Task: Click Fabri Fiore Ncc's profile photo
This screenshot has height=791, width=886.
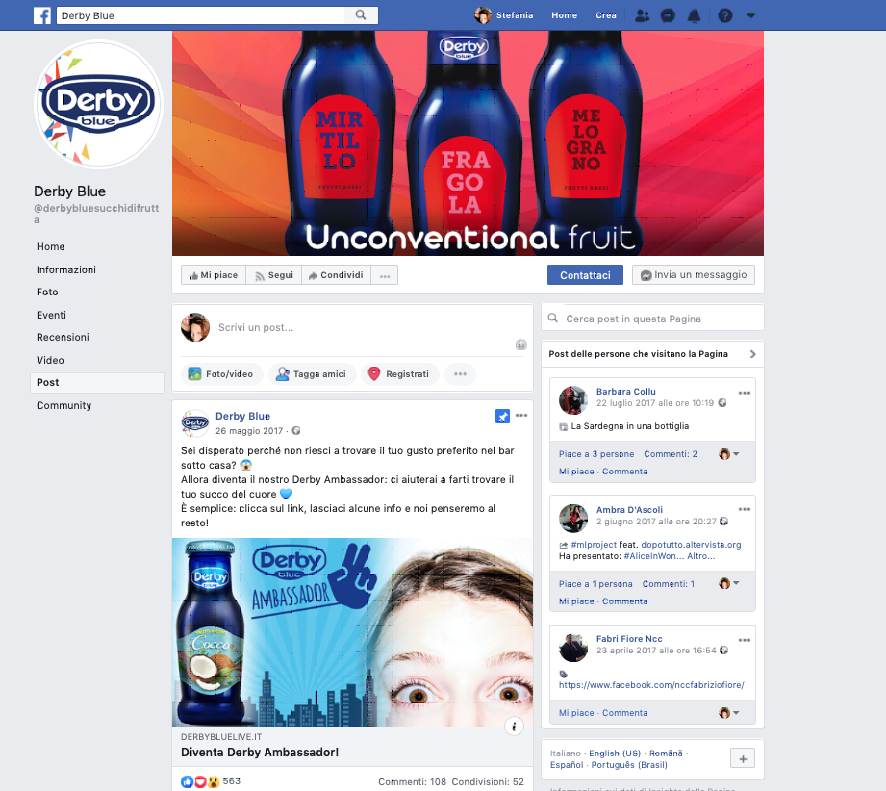Action: pos(573,647)
